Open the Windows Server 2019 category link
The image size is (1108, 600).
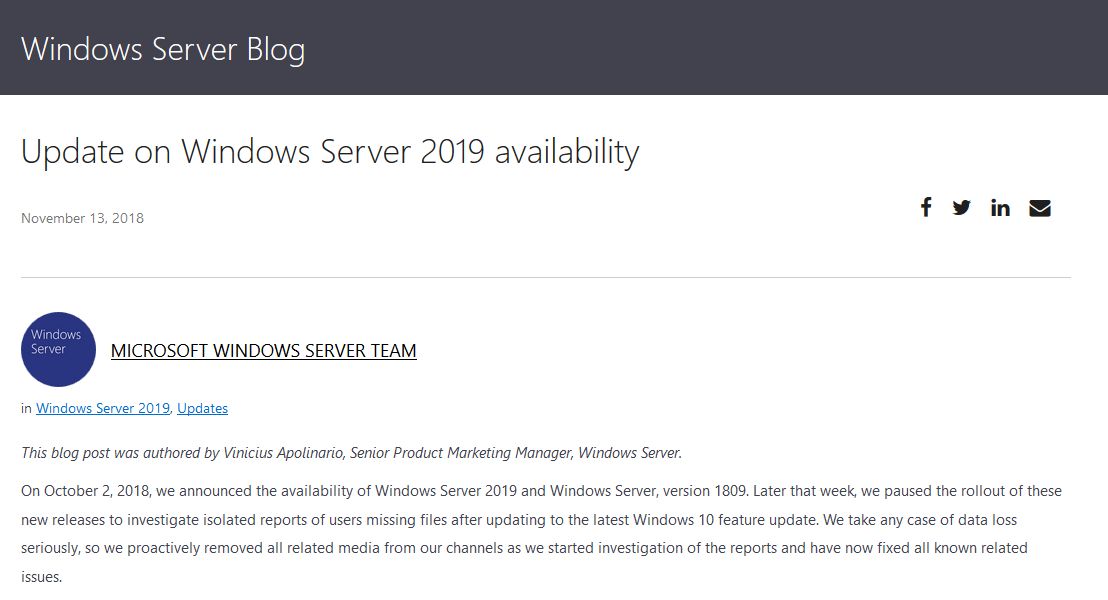102,408
